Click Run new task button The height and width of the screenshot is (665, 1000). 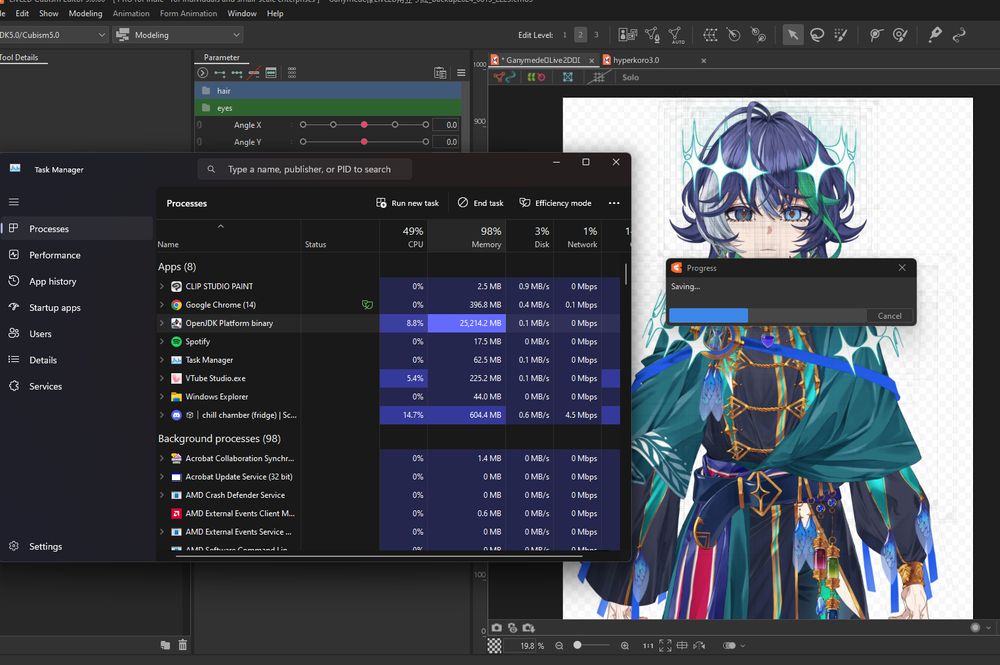[x=408, y=203]
